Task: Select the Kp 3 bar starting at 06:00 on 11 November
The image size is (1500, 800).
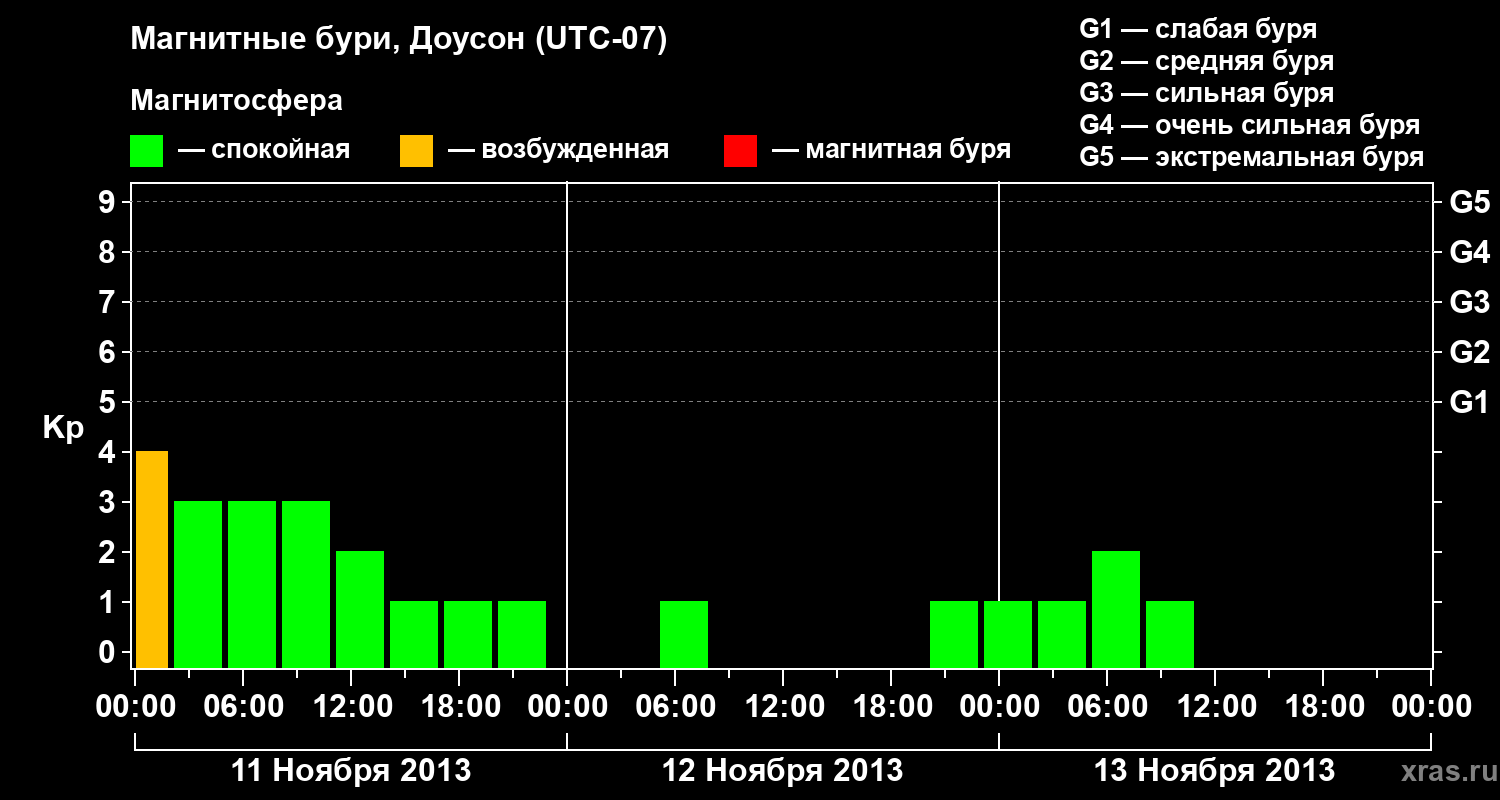Action: coord(252,584)
